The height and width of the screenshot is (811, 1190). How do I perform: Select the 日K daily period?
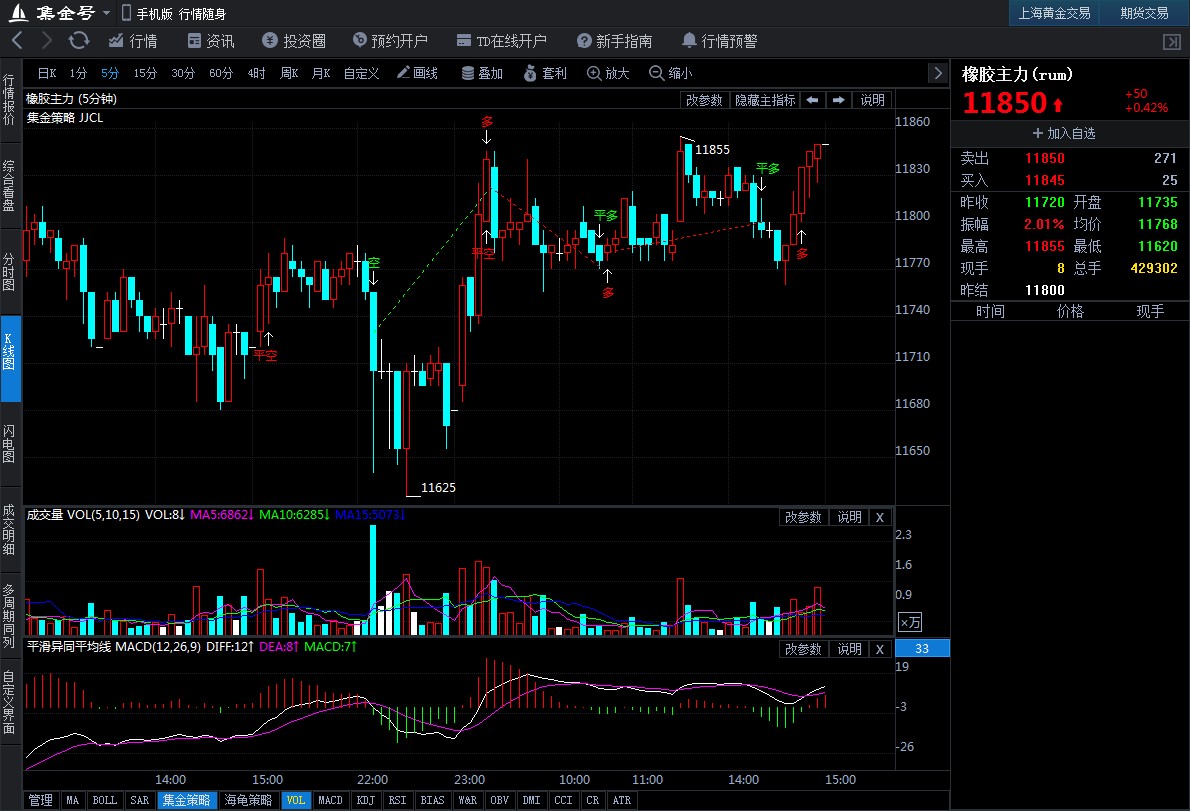pyautogui.click(x=47, y=74)
